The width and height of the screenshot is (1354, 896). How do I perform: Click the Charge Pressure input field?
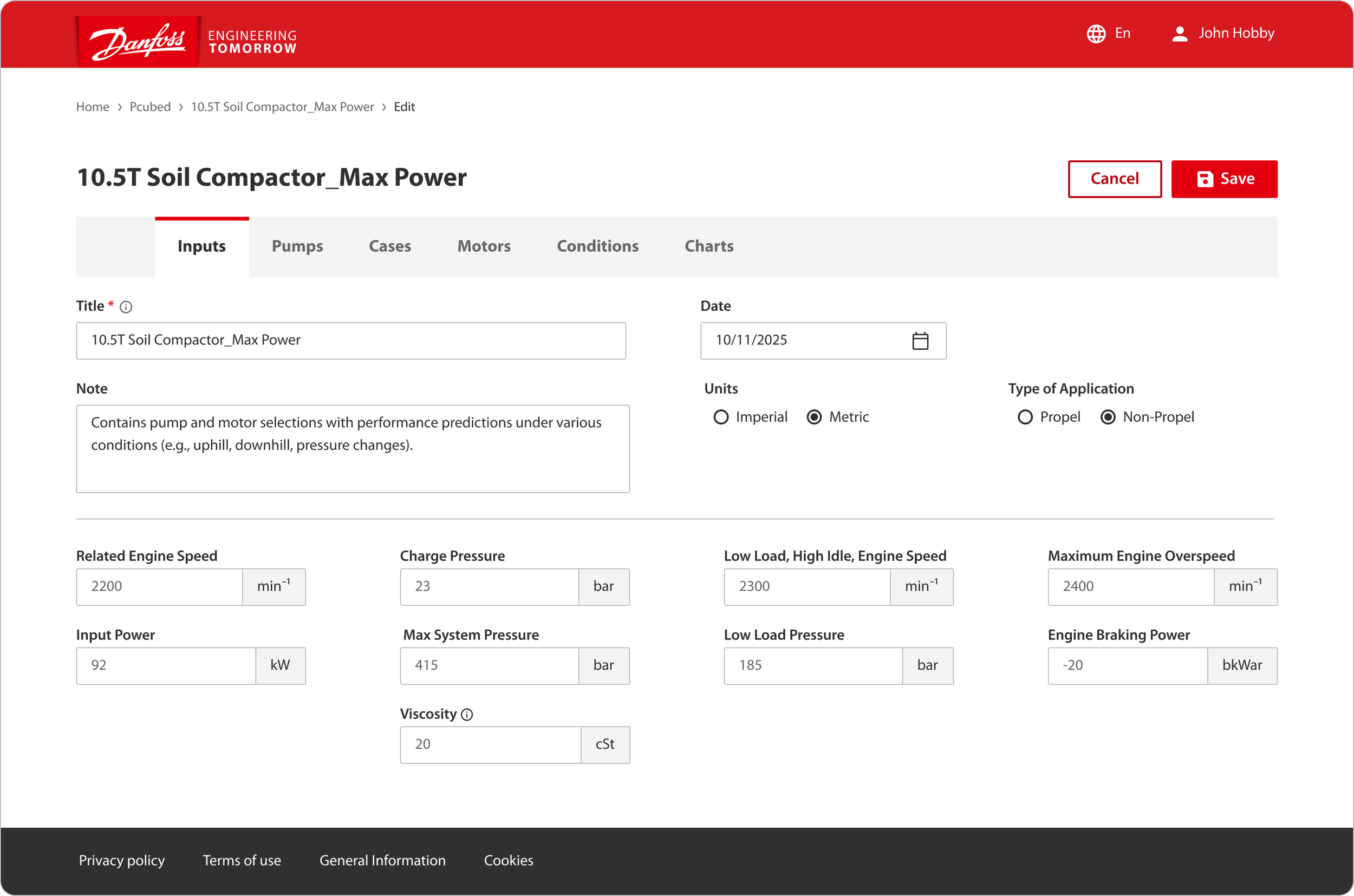pyautogui.click(x=489, y=586)
